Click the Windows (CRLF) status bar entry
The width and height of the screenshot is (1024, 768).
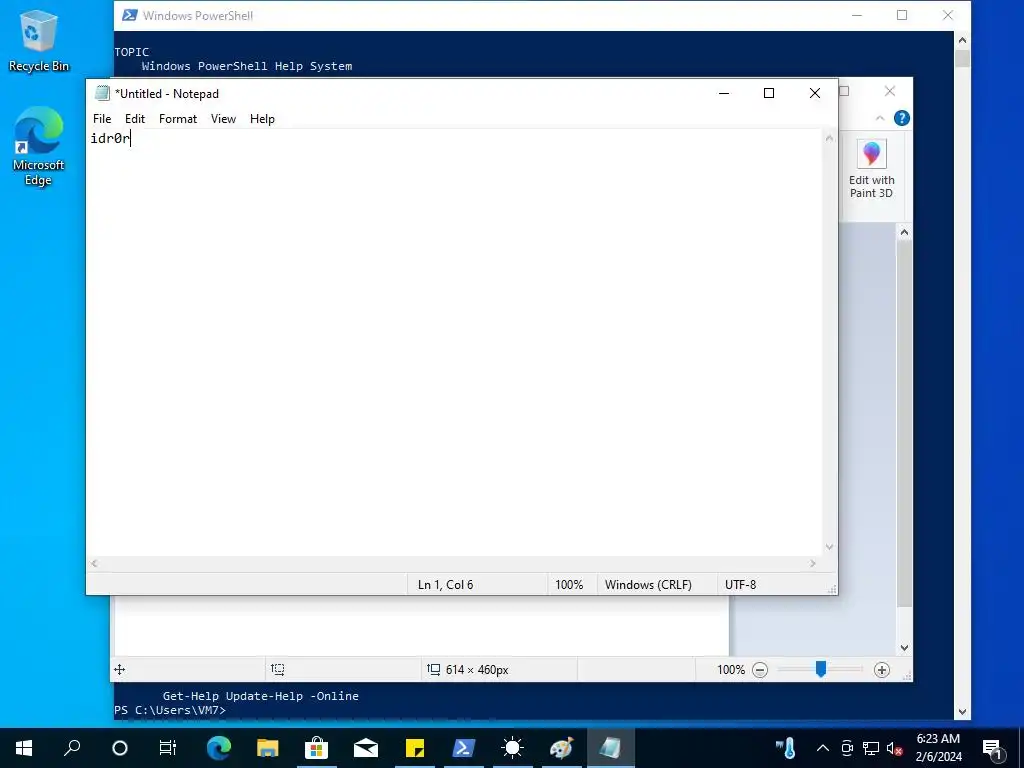[648, 584]
